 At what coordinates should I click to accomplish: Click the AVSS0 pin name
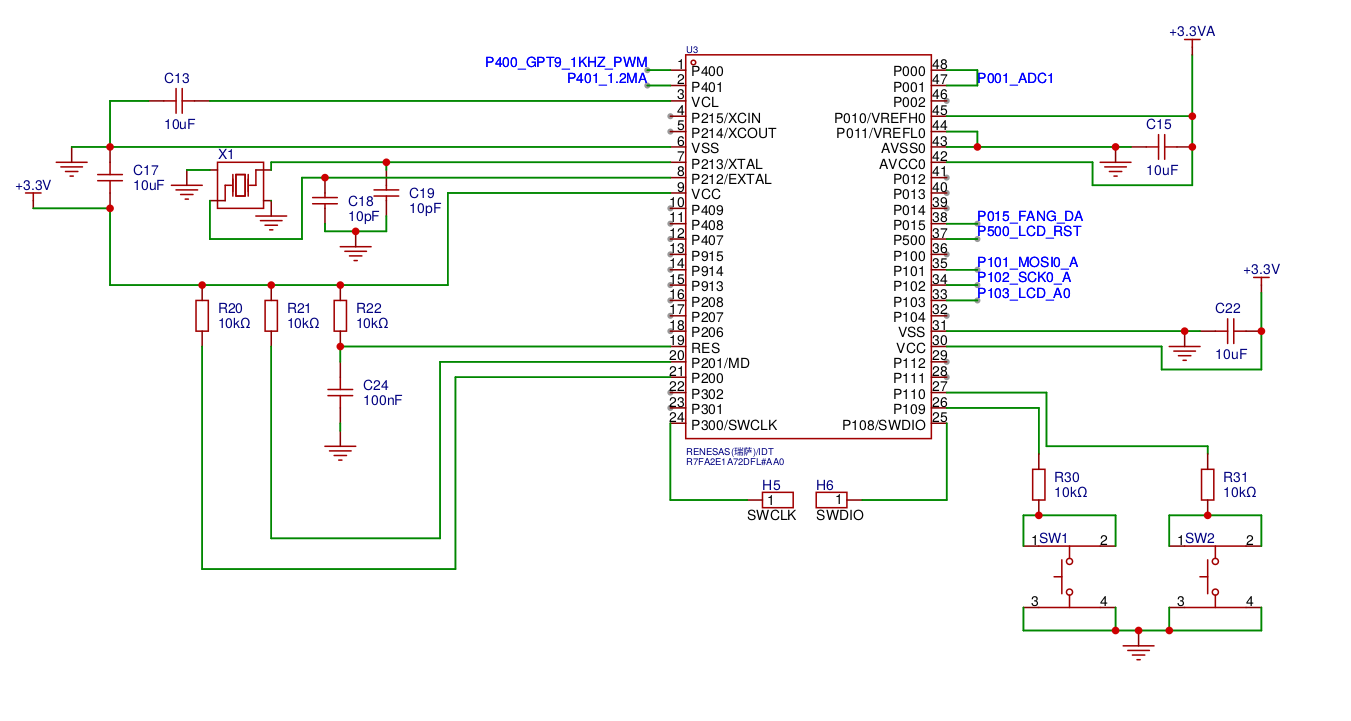(x=903, y=148)
